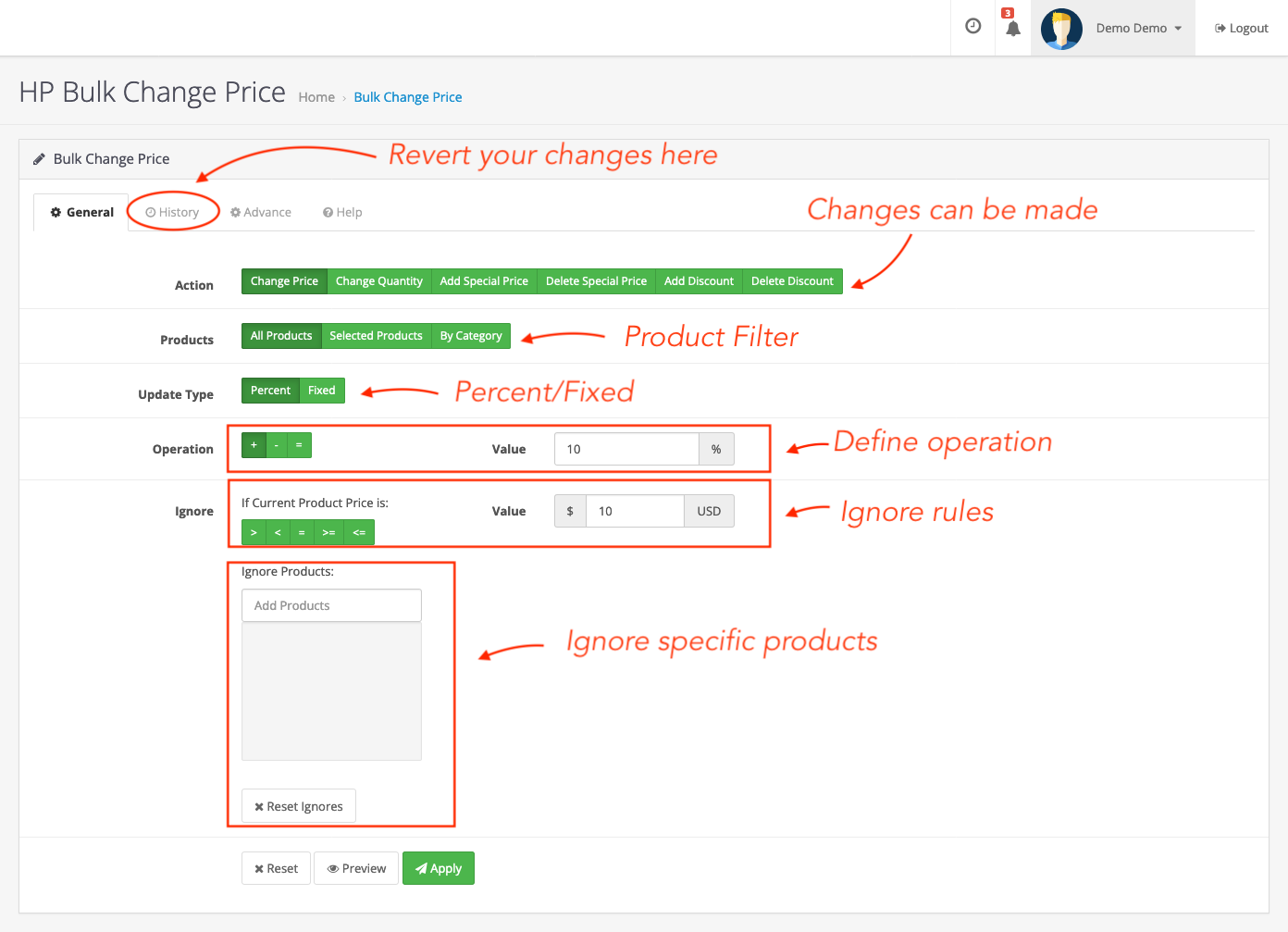Click the Reset Ignores button
The width and height of the screenshot is (1288, 932).
point(298,805)
